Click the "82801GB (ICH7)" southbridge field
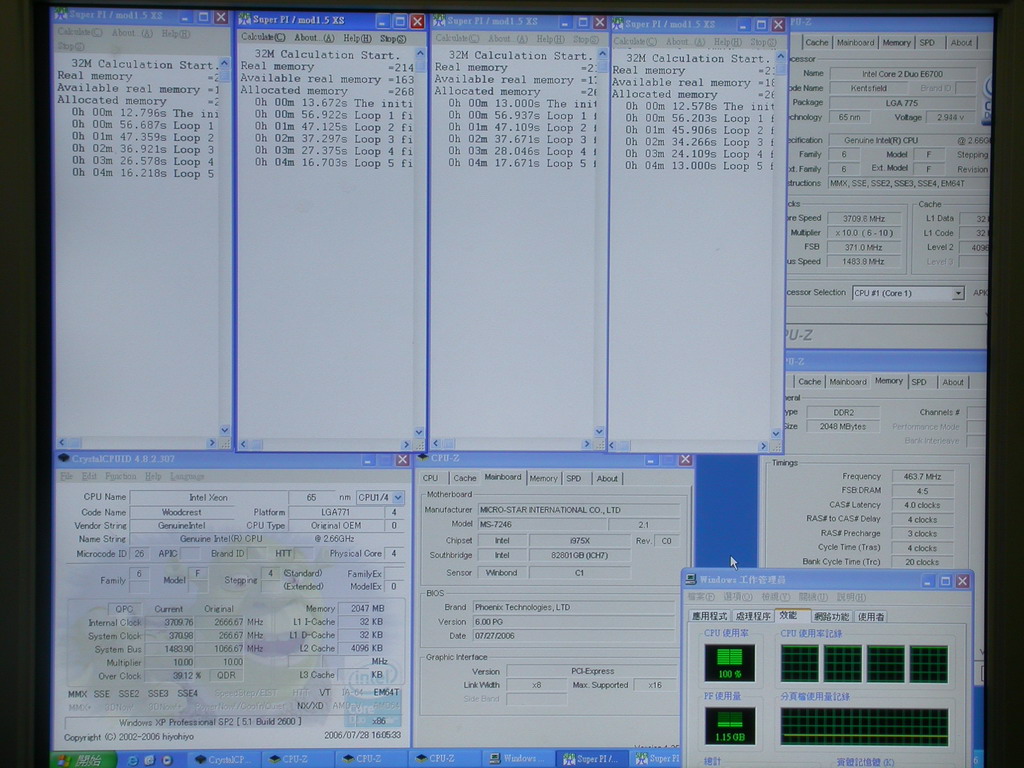1024x768 pixels. pos(580,555)
